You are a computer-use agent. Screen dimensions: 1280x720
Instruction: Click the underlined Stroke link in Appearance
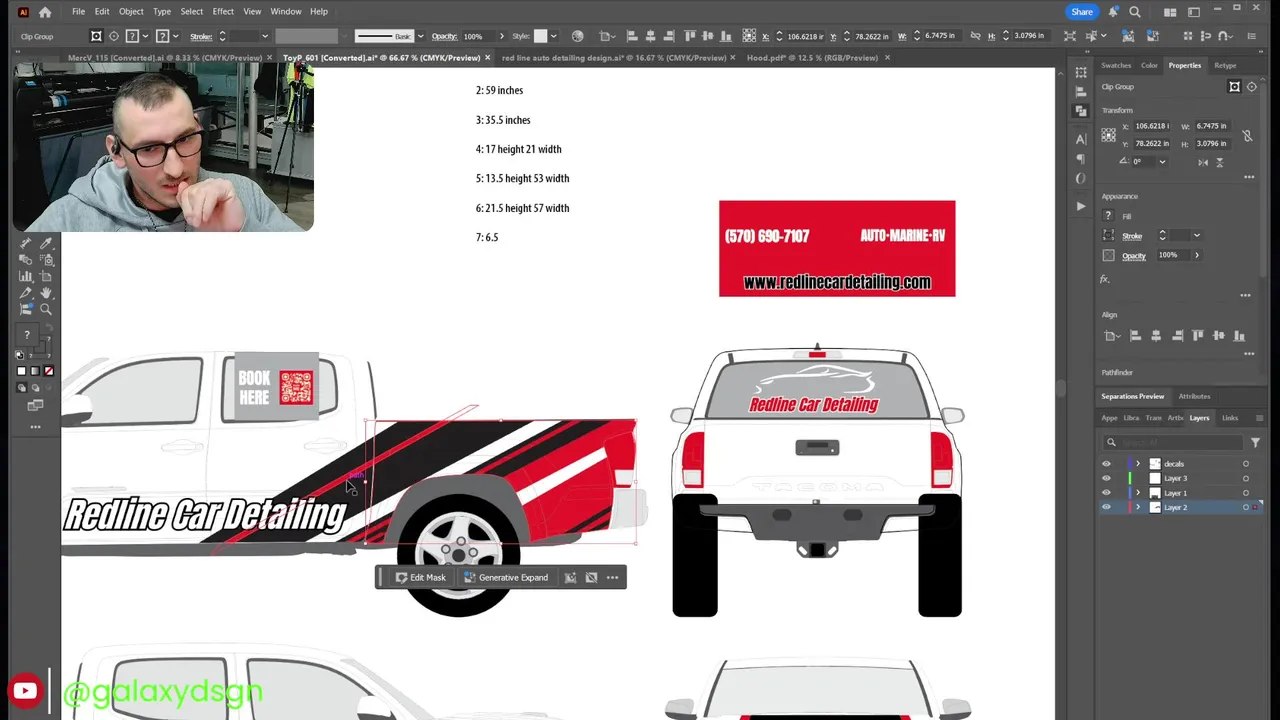(1132, 236)
